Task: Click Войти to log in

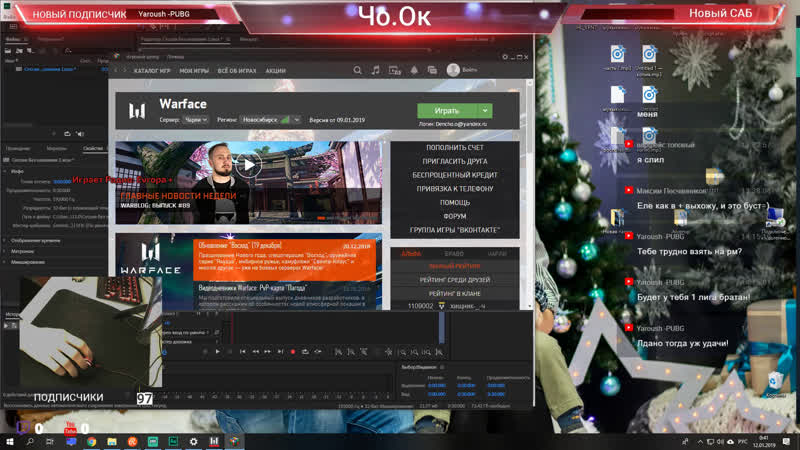Action: pos(470,70)
